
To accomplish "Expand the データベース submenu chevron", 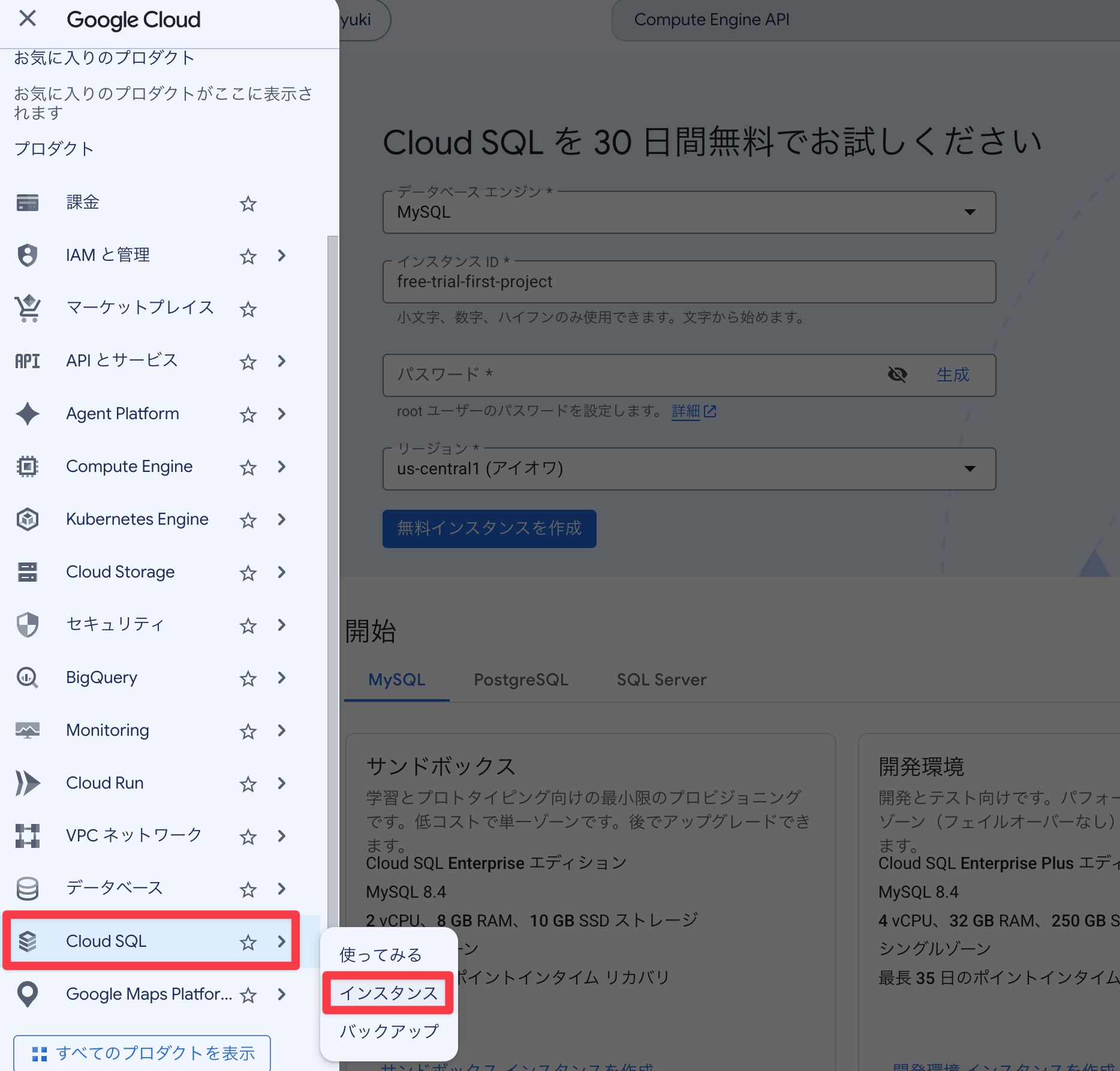I will [x=282, y=889].
